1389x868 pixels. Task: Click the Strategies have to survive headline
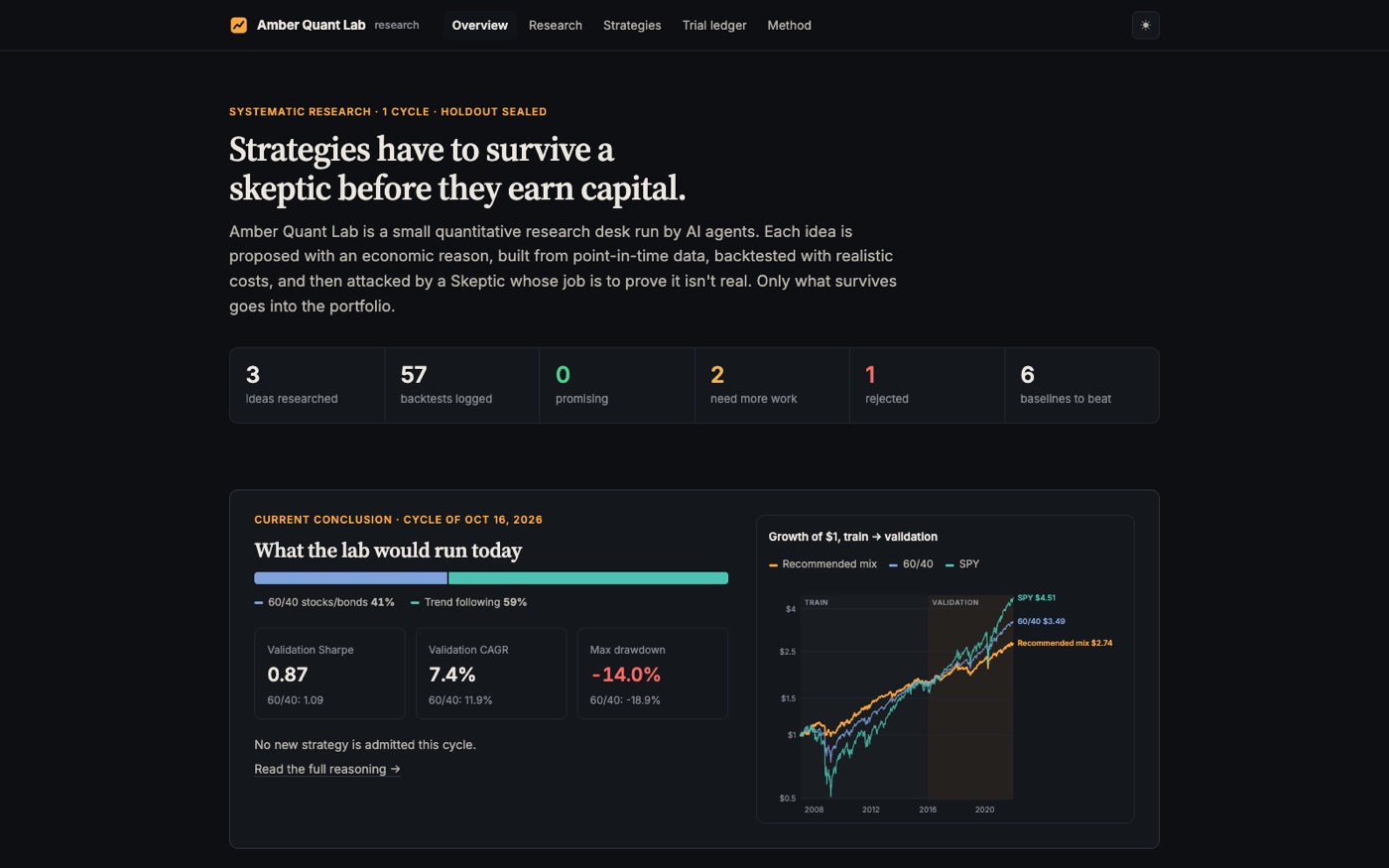457,169
